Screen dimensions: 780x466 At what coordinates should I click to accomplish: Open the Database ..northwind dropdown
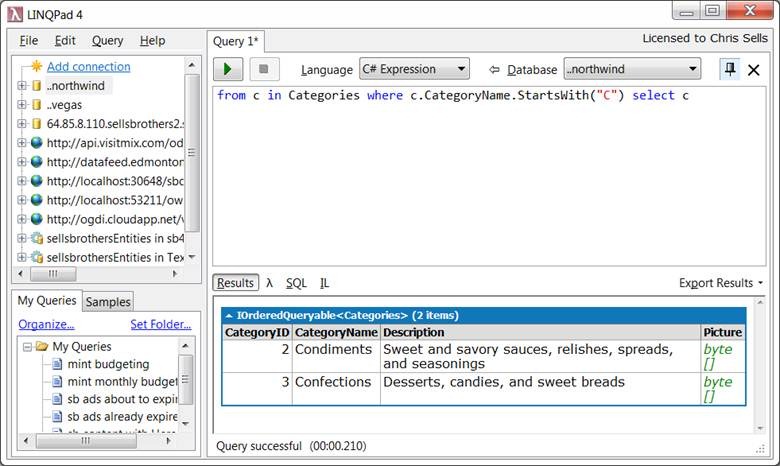(632, 69)
